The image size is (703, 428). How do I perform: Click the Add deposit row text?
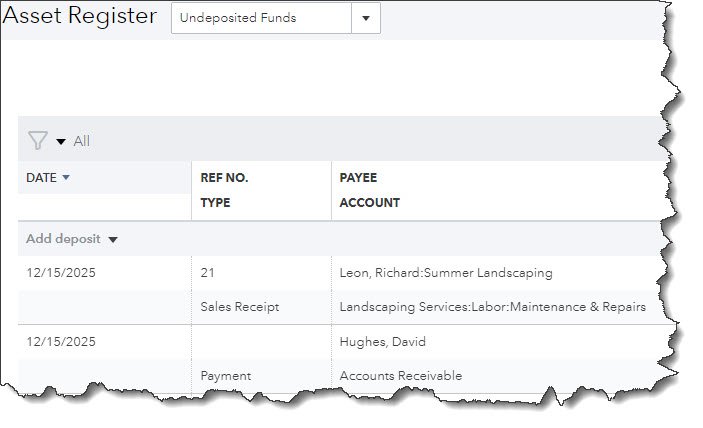pos(63,239)
